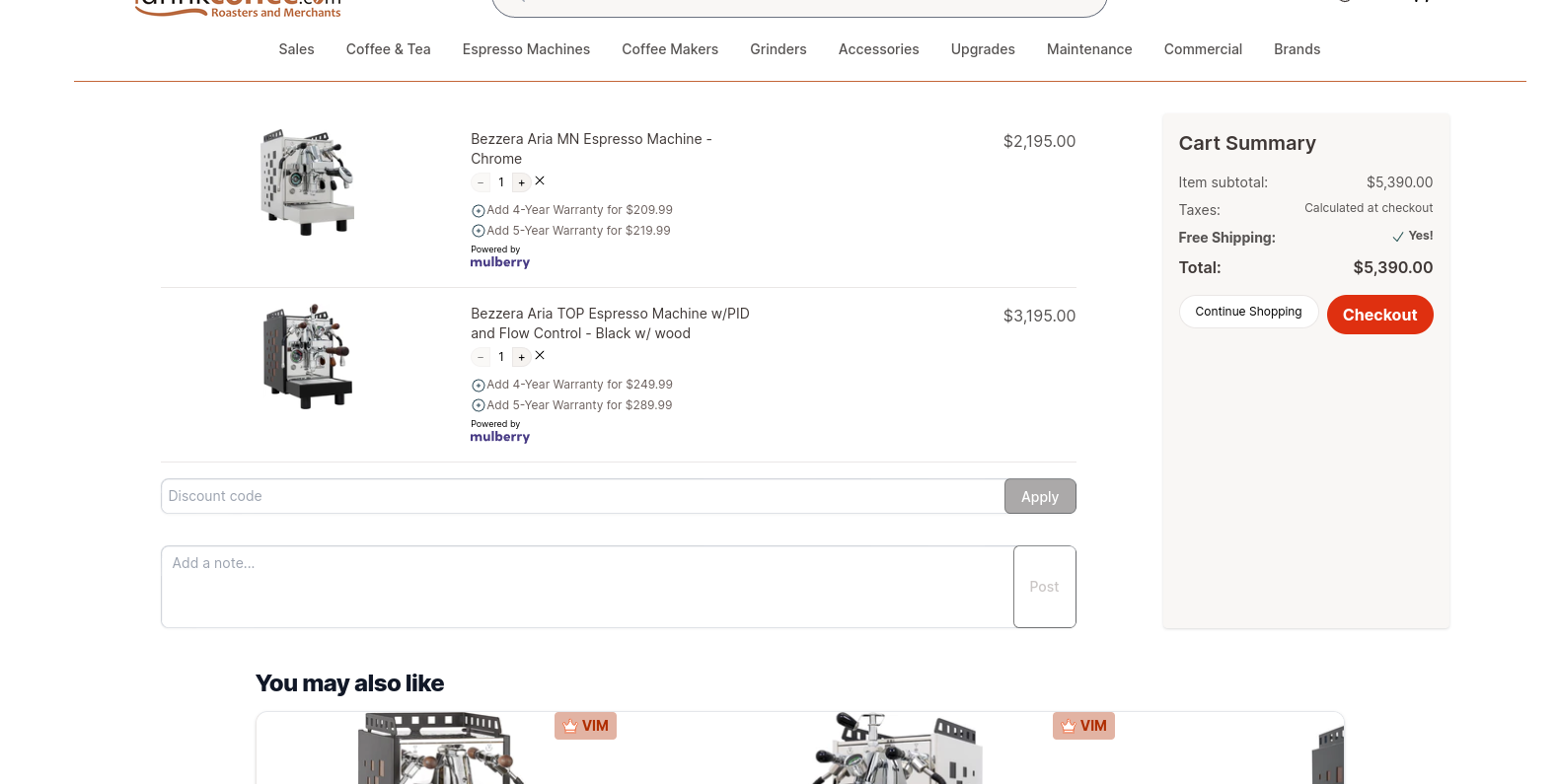1558x784 pixels.
Task: Open the Accessories menu
Action: [879, 49]
